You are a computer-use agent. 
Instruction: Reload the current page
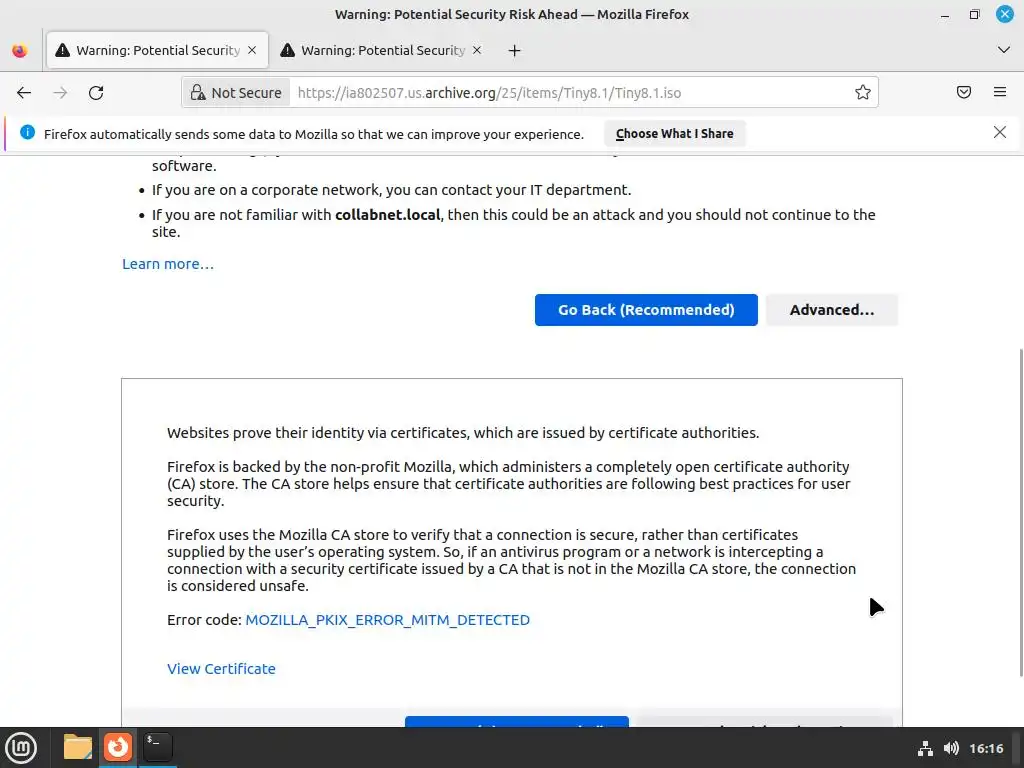click(96, 93)
